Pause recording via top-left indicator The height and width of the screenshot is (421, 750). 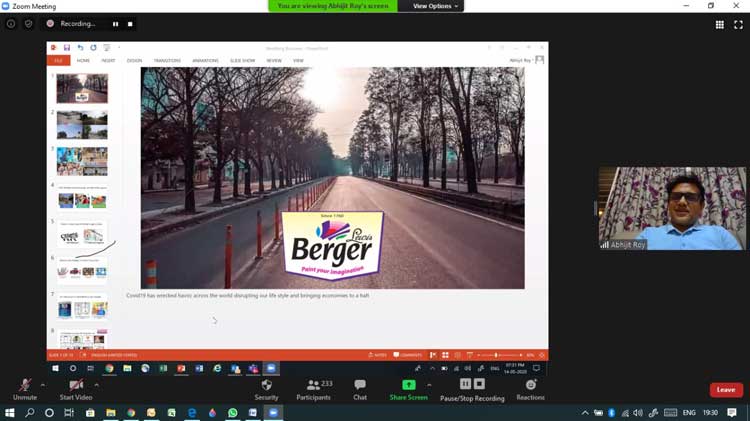(115, 24)
